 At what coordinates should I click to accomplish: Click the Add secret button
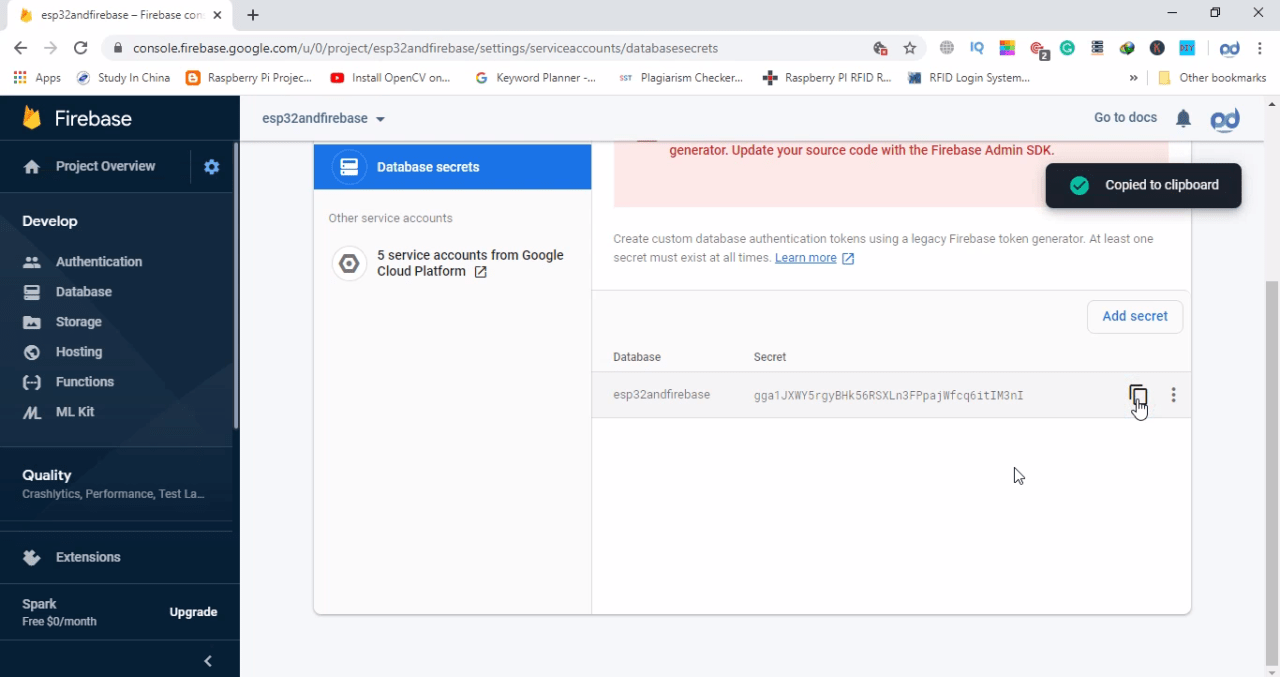[1134, 316]
